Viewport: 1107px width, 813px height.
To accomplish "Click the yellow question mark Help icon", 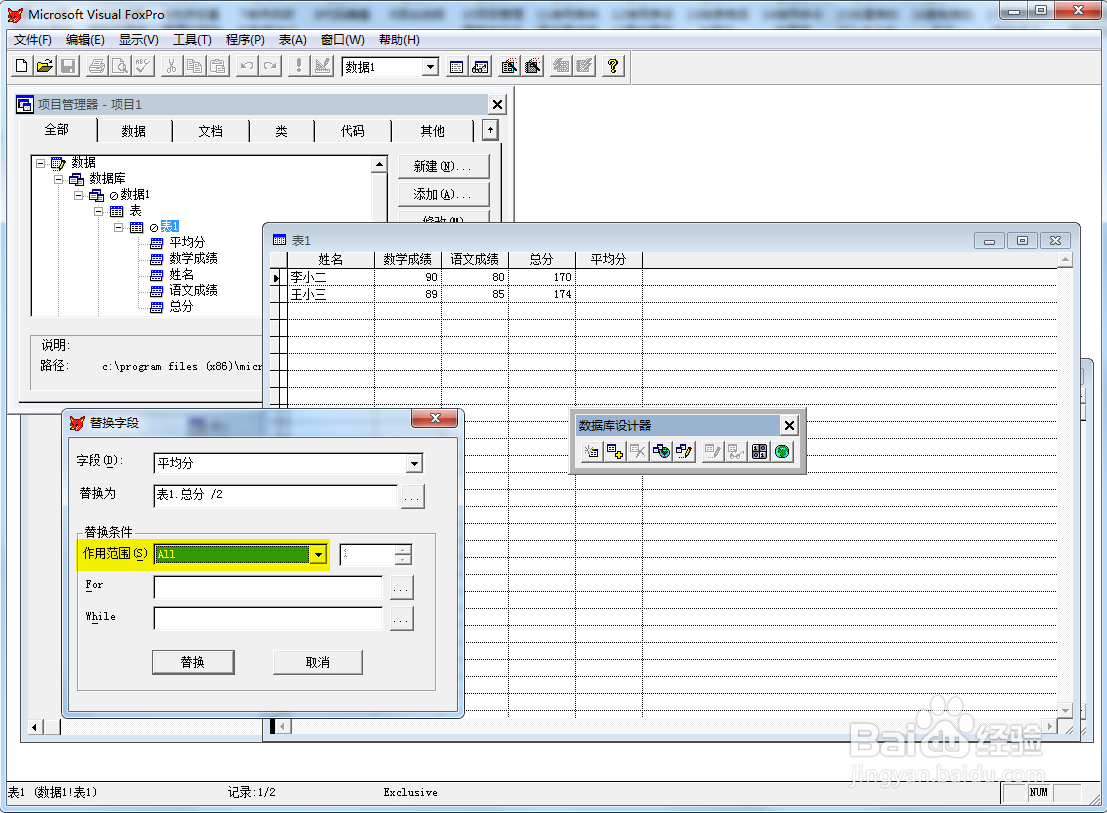I will [x=613, y=66].
